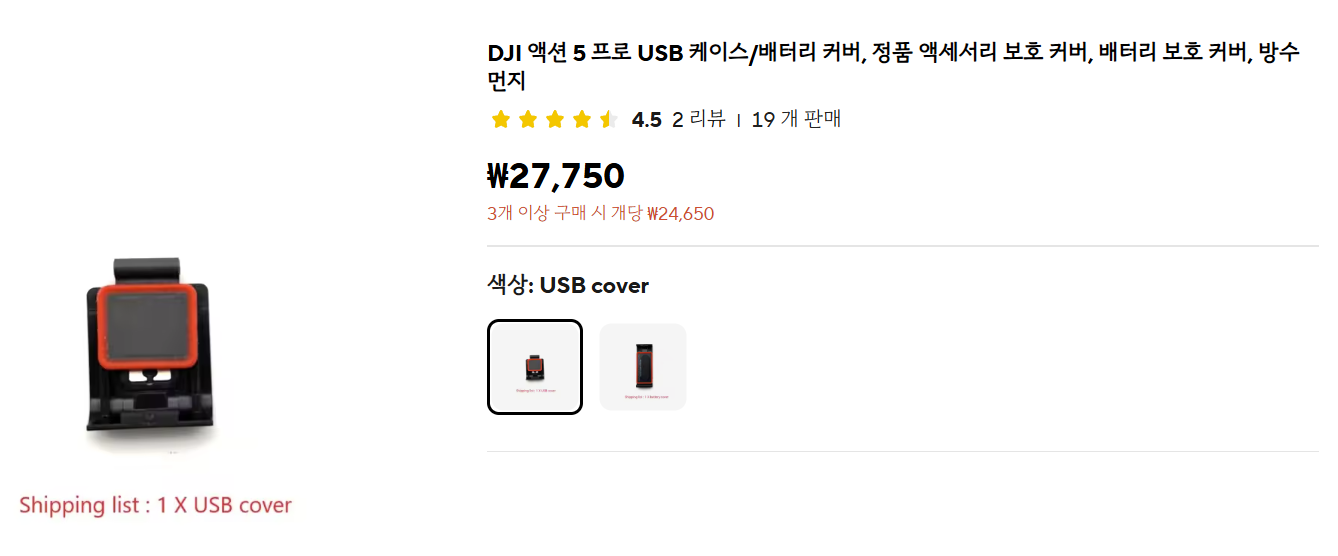Choose the battery cover variant thumbnail
The width and height of the screenshot is (1338, 556).
click(643, 367)
